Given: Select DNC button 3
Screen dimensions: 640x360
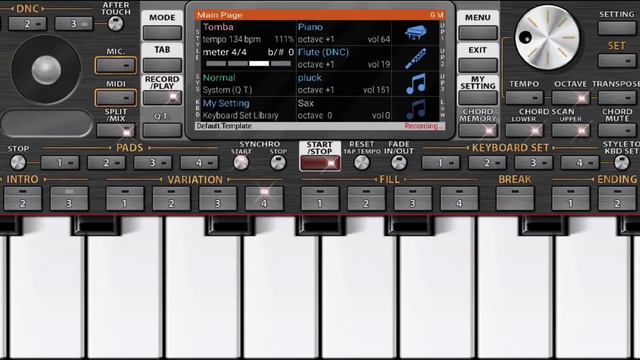Looking at the screenshot, I should [74, 24].
